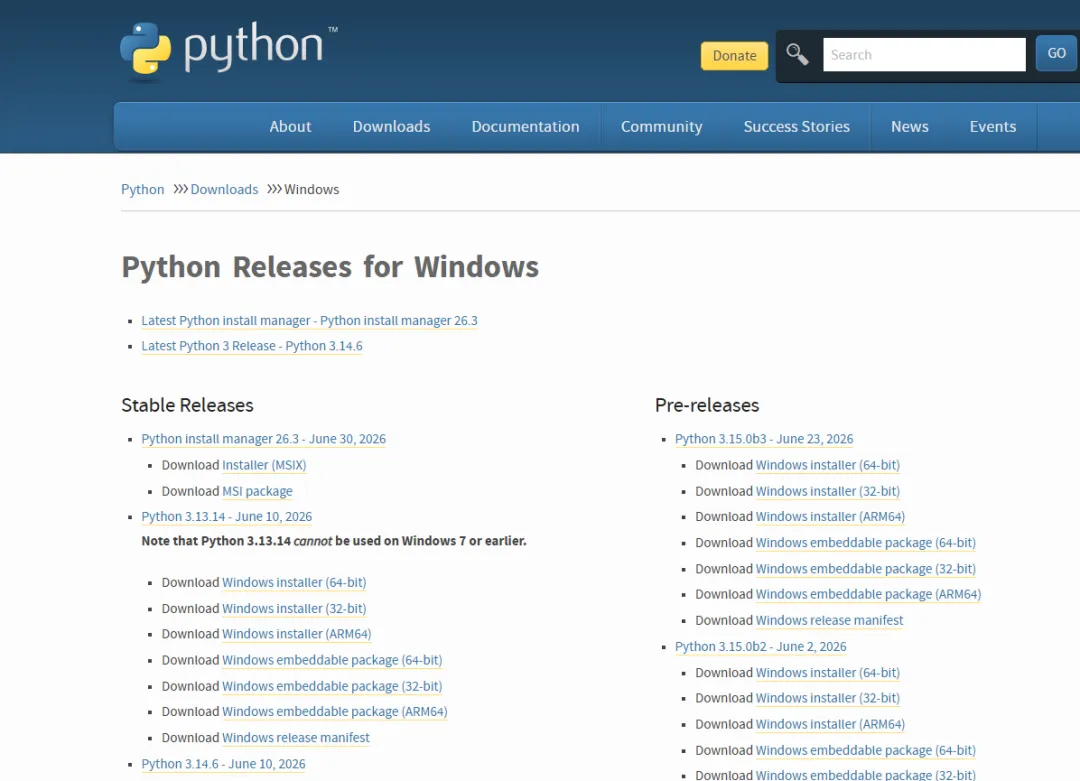Open Latest Python 3 Release 3.14.6 link
This screenshot has width=1080, height=781.
[x=251, y=346]
